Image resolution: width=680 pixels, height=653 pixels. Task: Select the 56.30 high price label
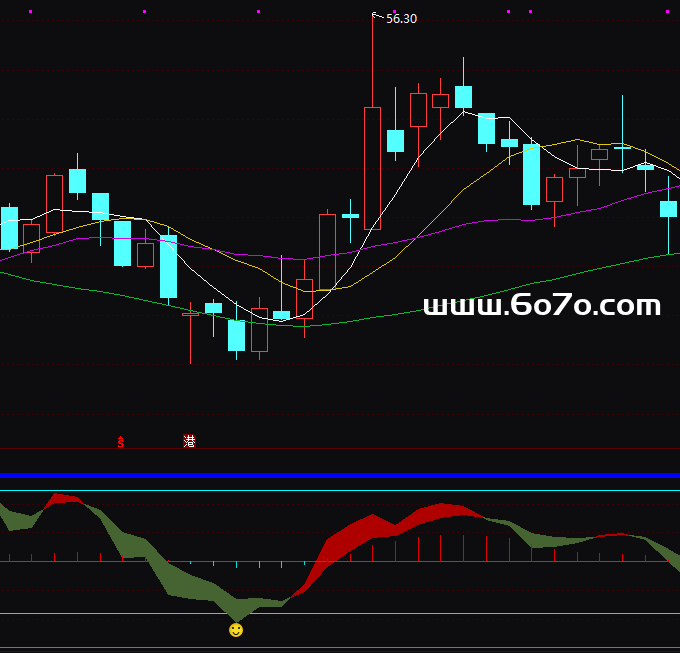pos(400,19)
